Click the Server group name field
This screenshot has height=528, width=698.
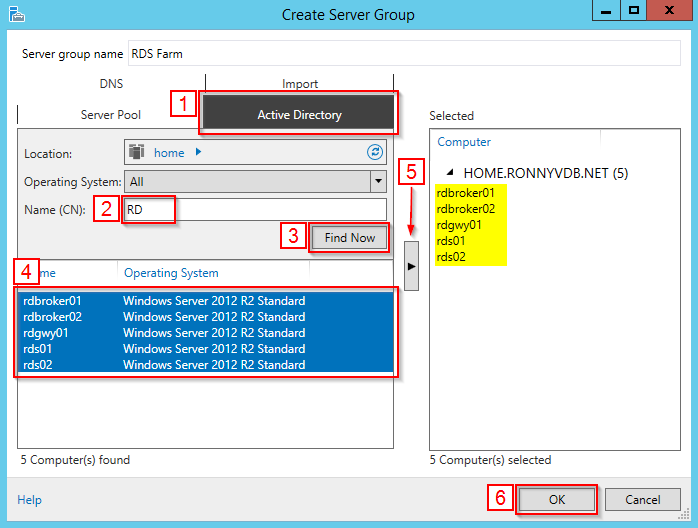402,54
